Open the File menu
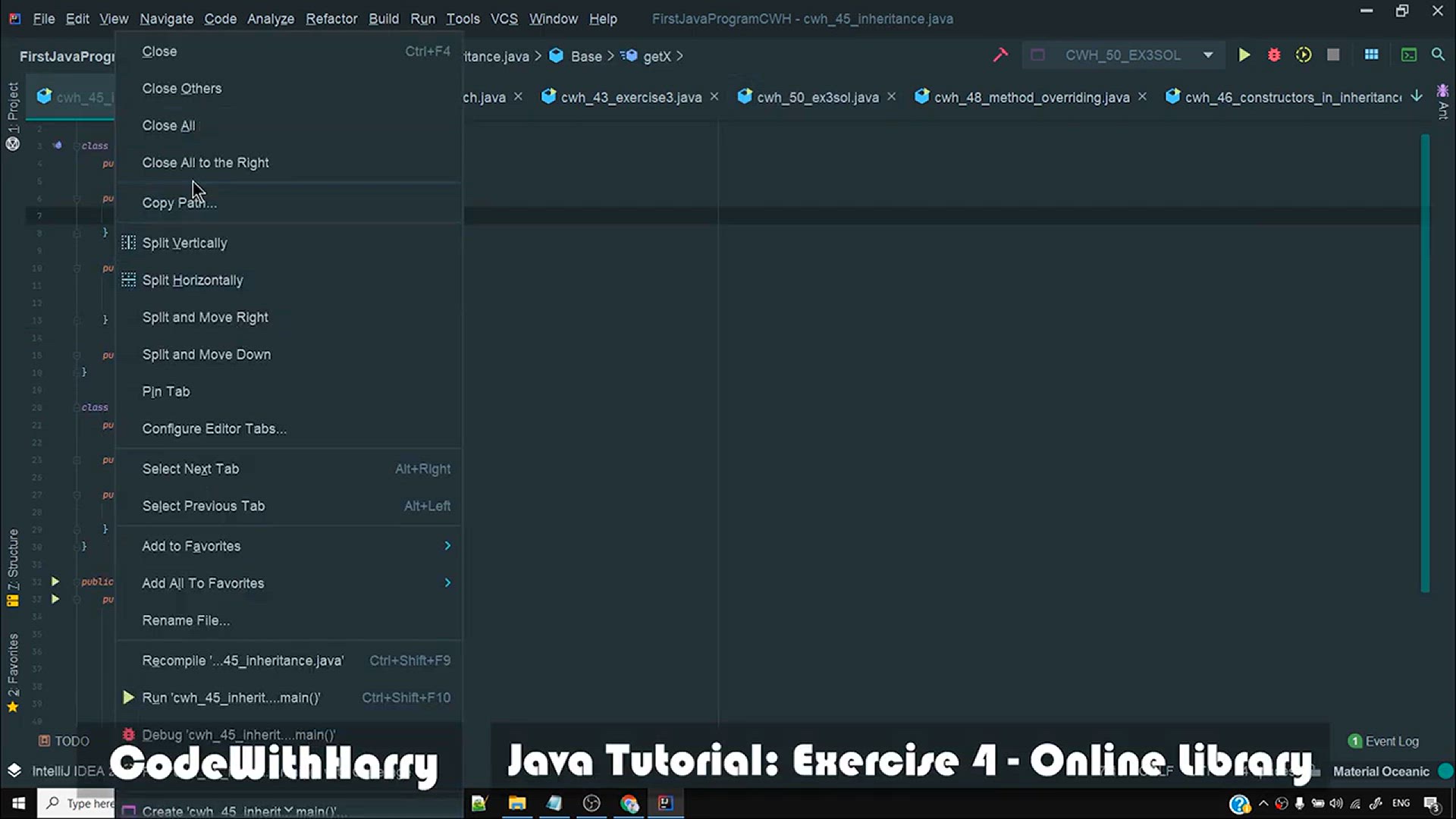The height and width of the screenshot is (819, 1456). click(44, 18)
